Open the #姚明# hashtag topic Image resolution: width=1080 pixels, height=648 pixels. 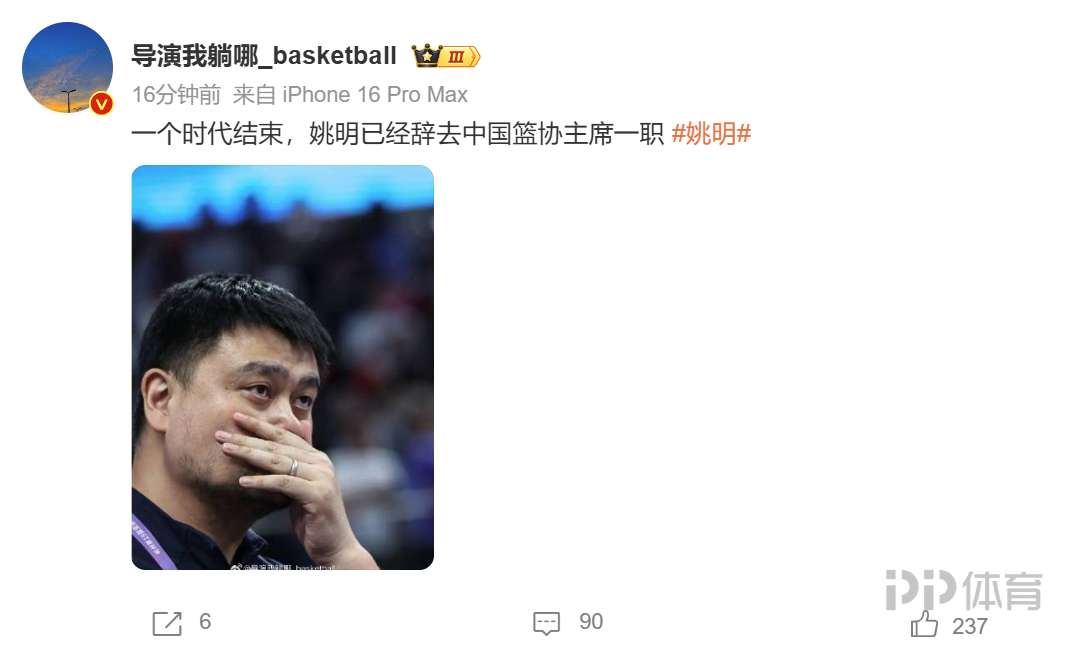pos(711,133)
